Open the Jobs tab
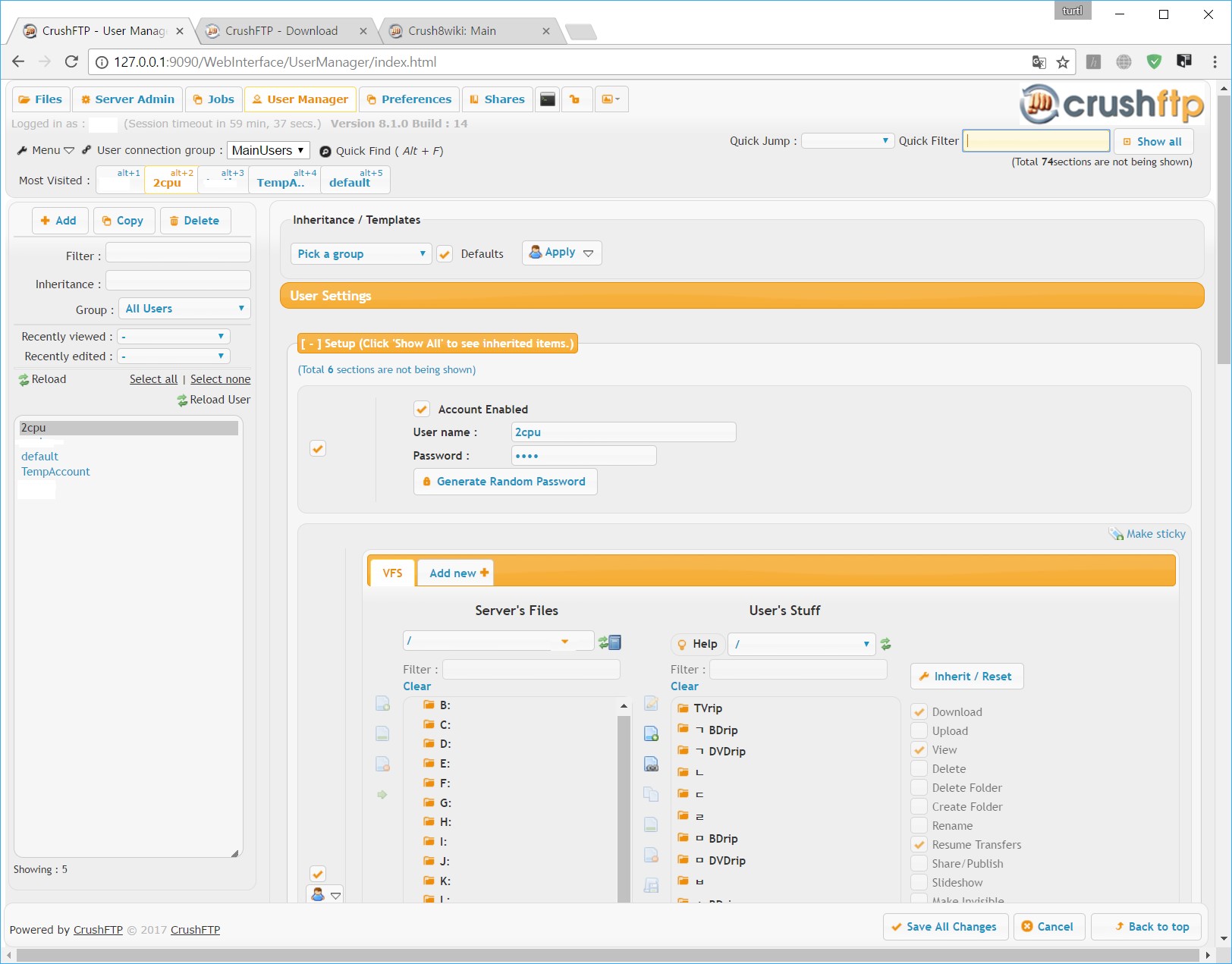 (x=214, y=99)
